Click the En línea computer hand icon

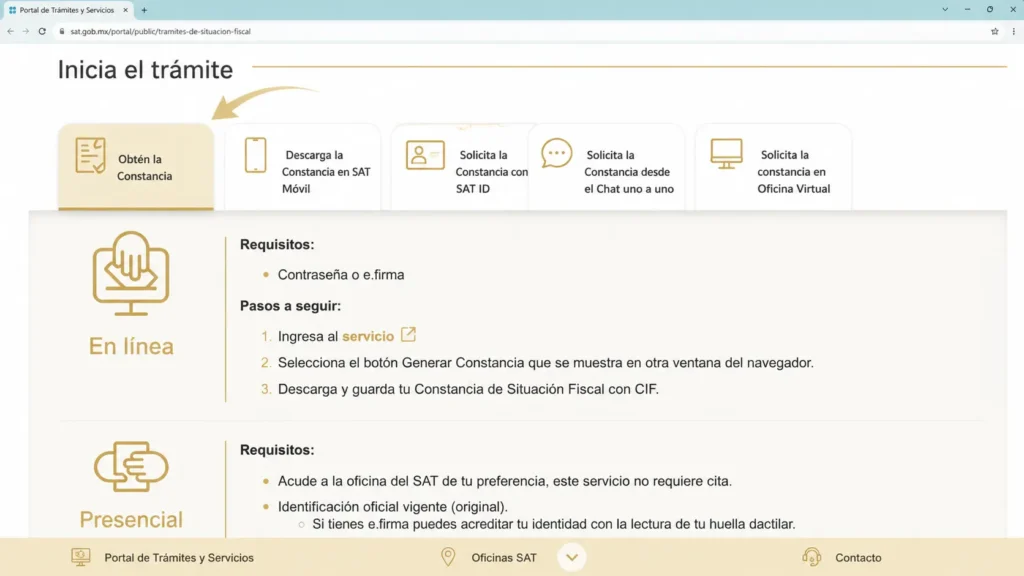[131, 273]
